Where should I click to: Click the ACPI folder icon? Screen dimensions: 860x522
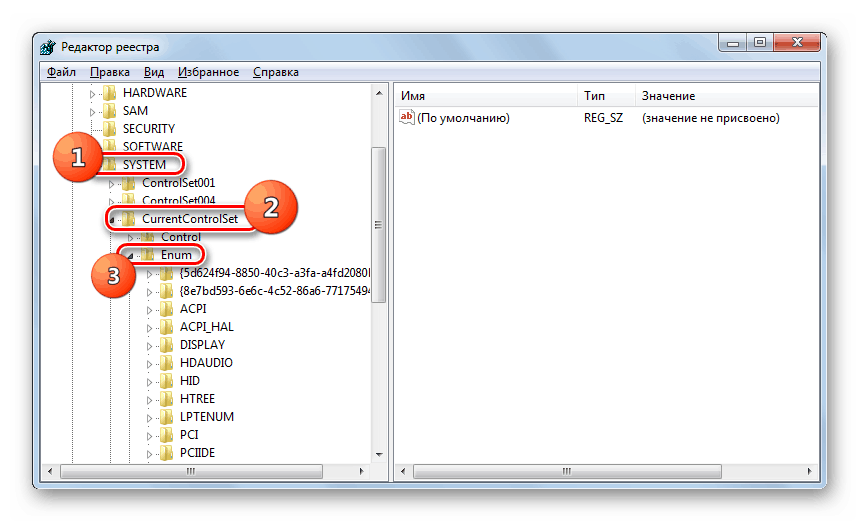point(167,309)
